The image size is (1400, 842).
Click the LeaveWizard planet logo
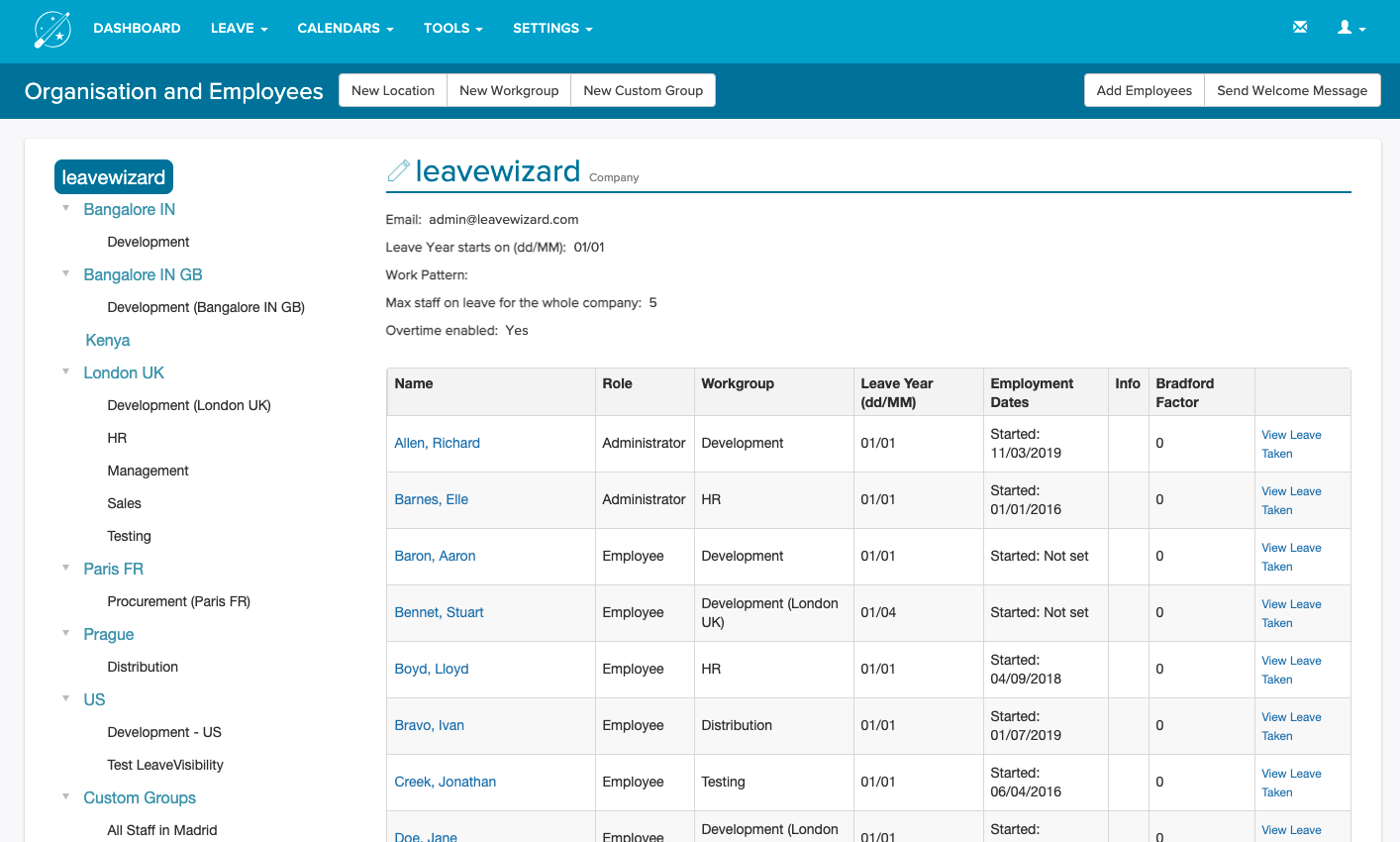51,29
